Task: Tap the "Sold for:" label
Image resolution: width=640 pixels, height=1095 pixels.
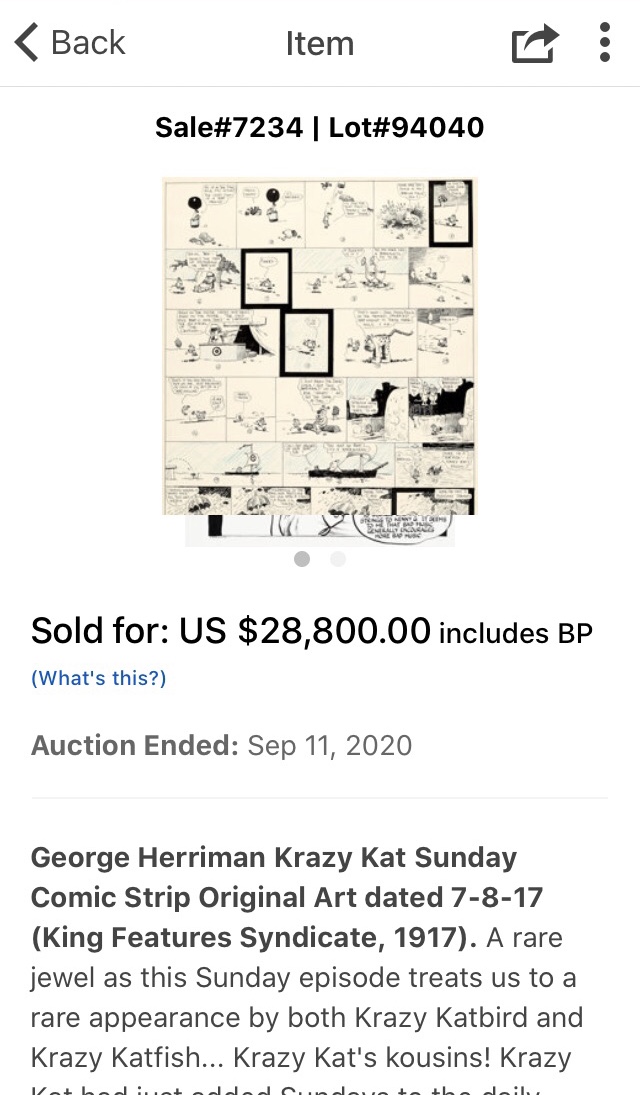Action: 100,631
